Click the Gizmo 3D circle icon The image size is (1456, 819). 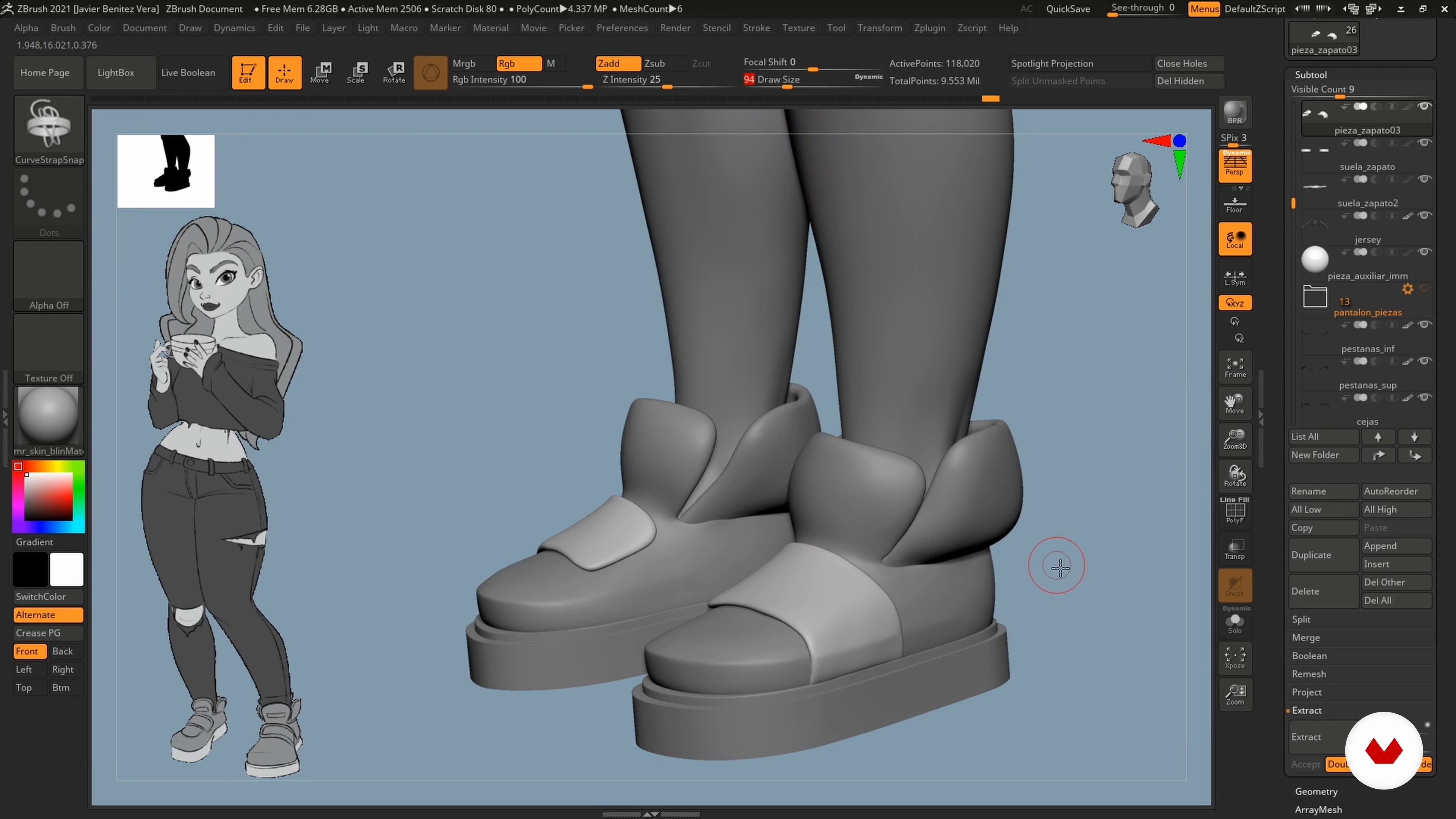click(430, 72)
